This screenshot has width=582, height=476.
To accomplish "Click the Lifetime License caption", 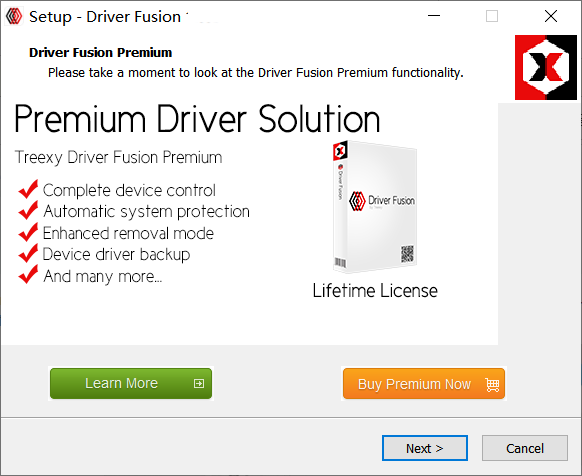I will point(375,290).
